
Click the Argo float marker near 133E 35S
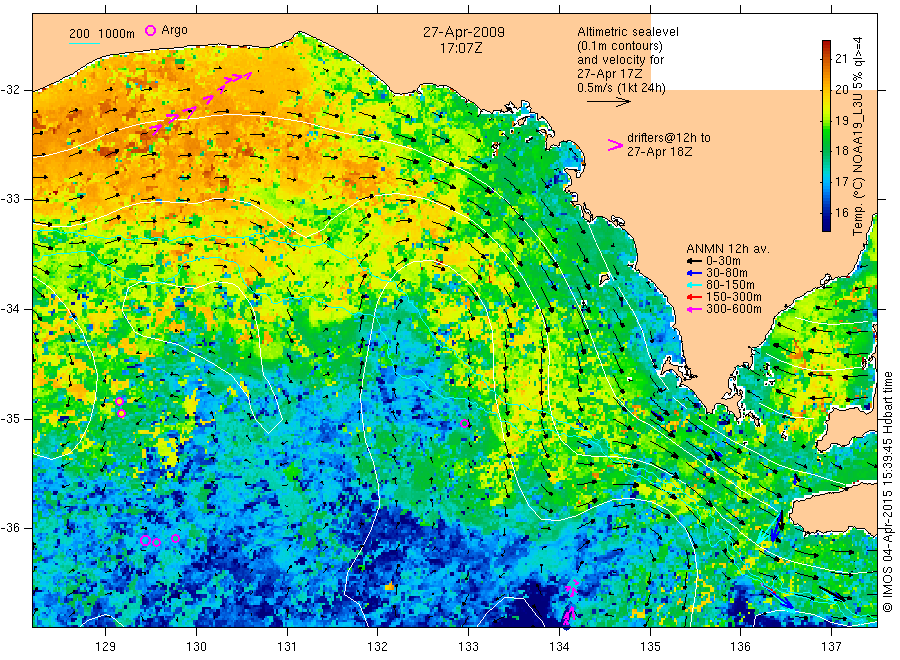465,424
